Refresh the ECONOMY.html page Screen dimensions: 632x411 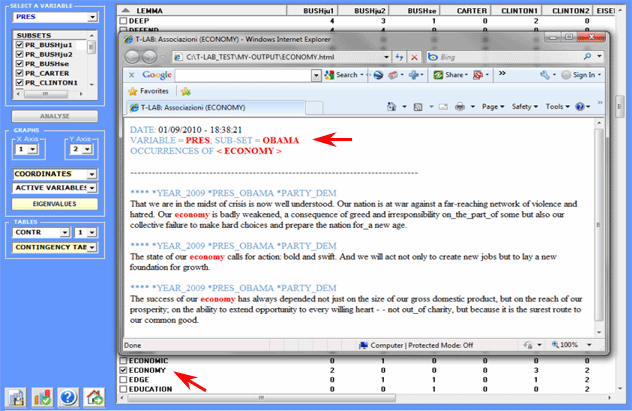pos(399,57)
